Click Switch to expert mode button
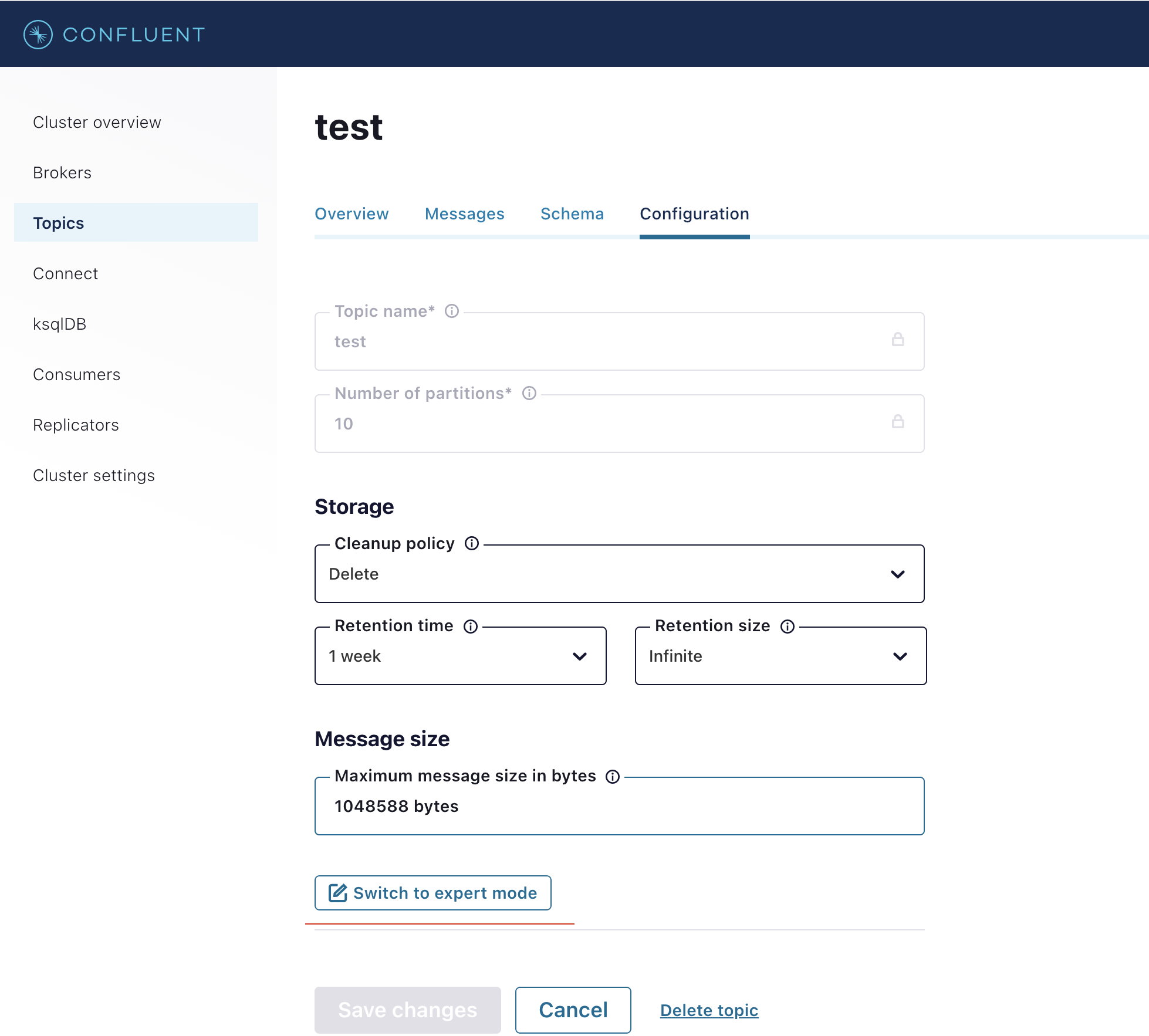This screenshot has width=1149, height=1036. pos(432,893)
